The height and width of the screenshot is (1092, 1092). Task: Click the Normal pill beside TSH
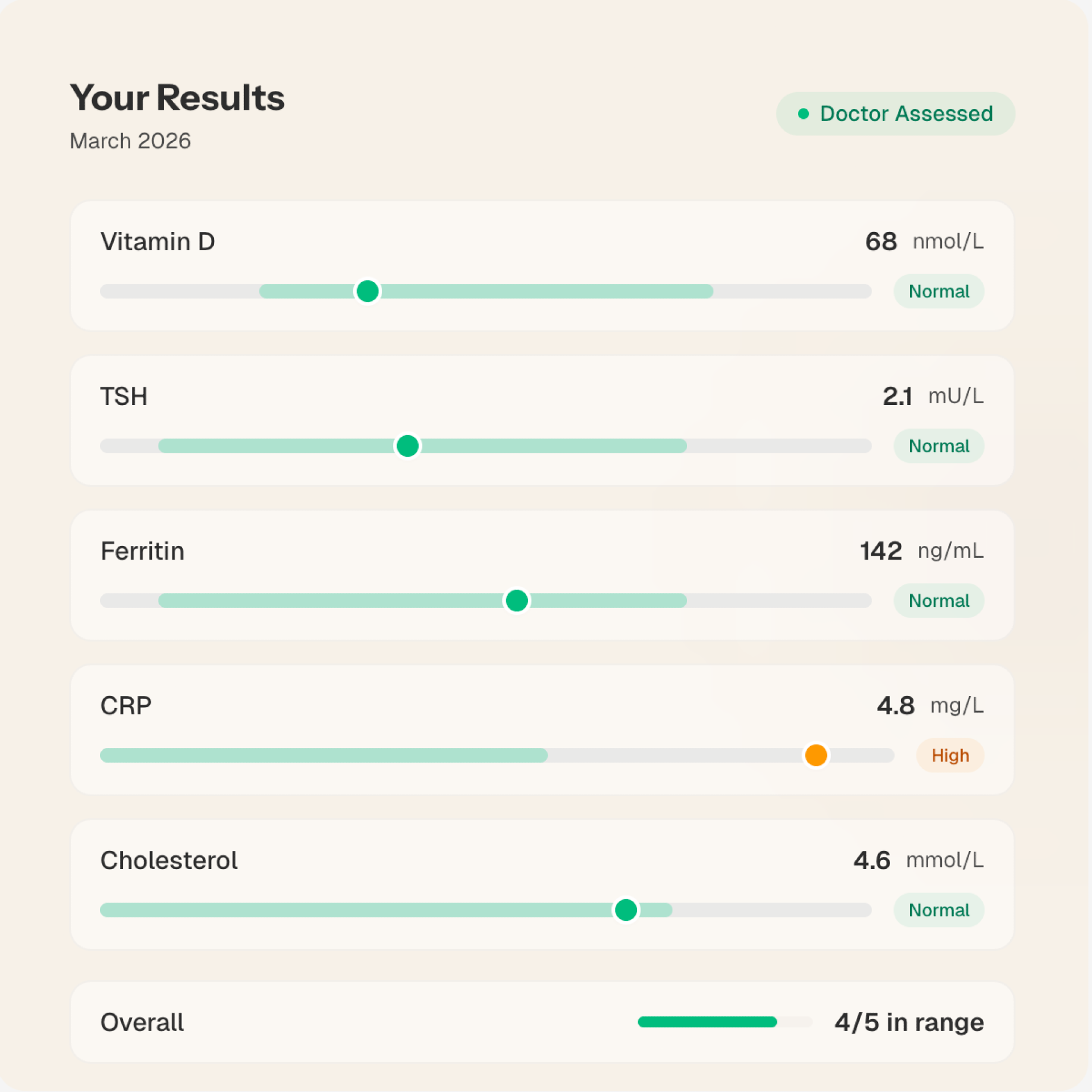point(938,446)
